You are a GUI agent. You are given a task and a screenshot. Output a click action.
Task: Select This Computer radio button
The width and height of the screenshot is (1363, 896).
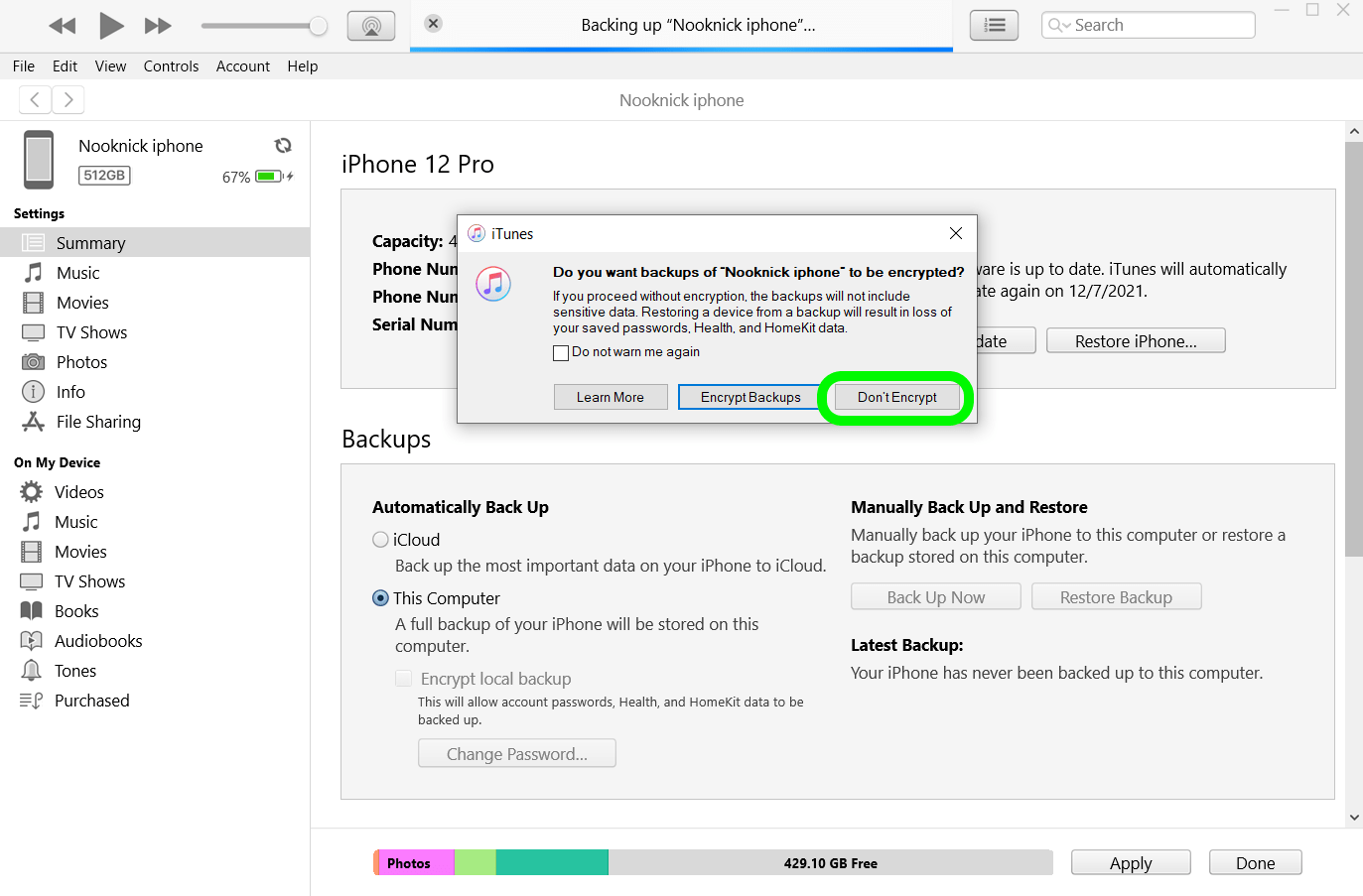[x=380, y=598]
